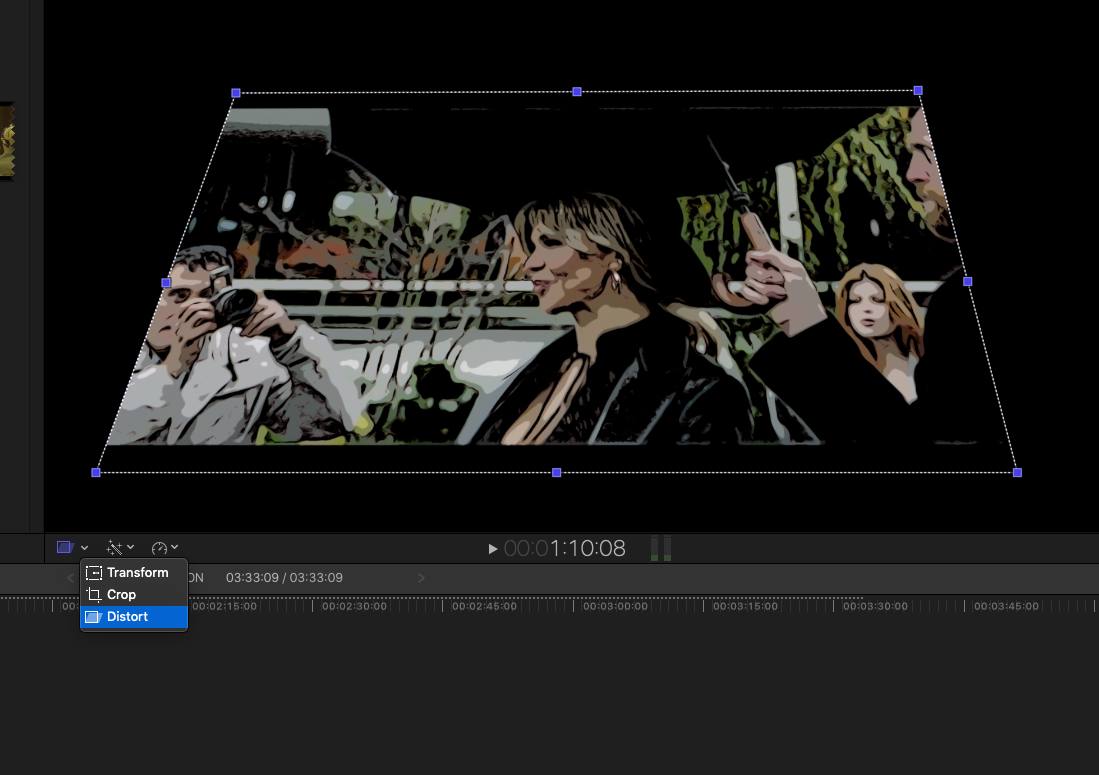Choose Distort from the popup menu
1099x775 pixels.
click(x=134, y=617)
